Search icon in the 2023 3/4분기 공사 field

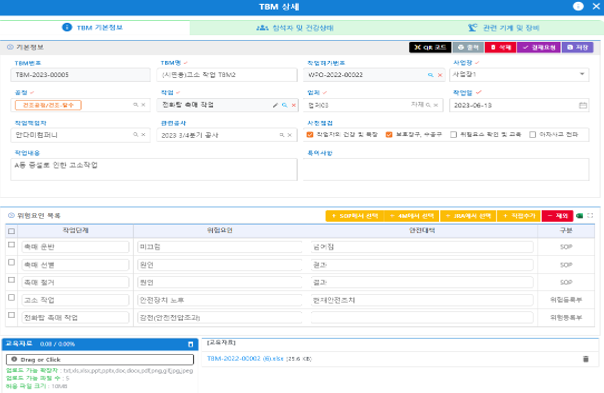(x=282, y=135)
